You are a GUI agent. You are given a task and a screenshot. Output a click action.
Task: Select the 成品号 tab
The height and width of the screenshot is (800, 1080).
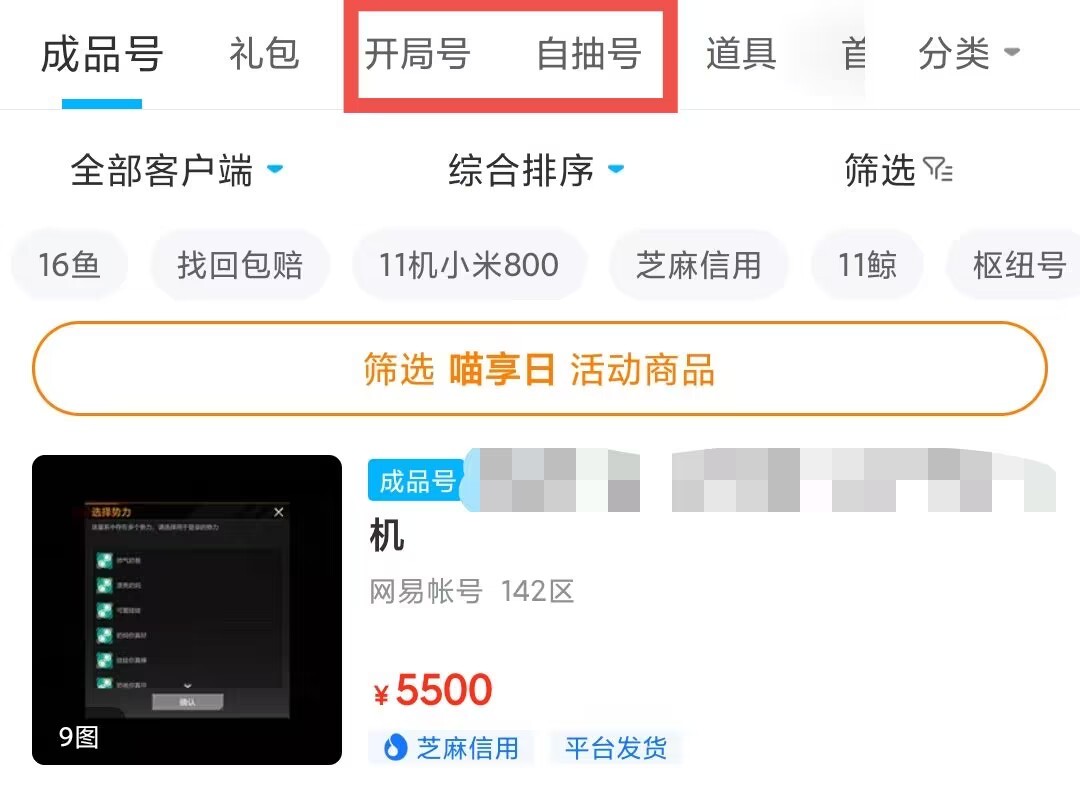[102, 55]
